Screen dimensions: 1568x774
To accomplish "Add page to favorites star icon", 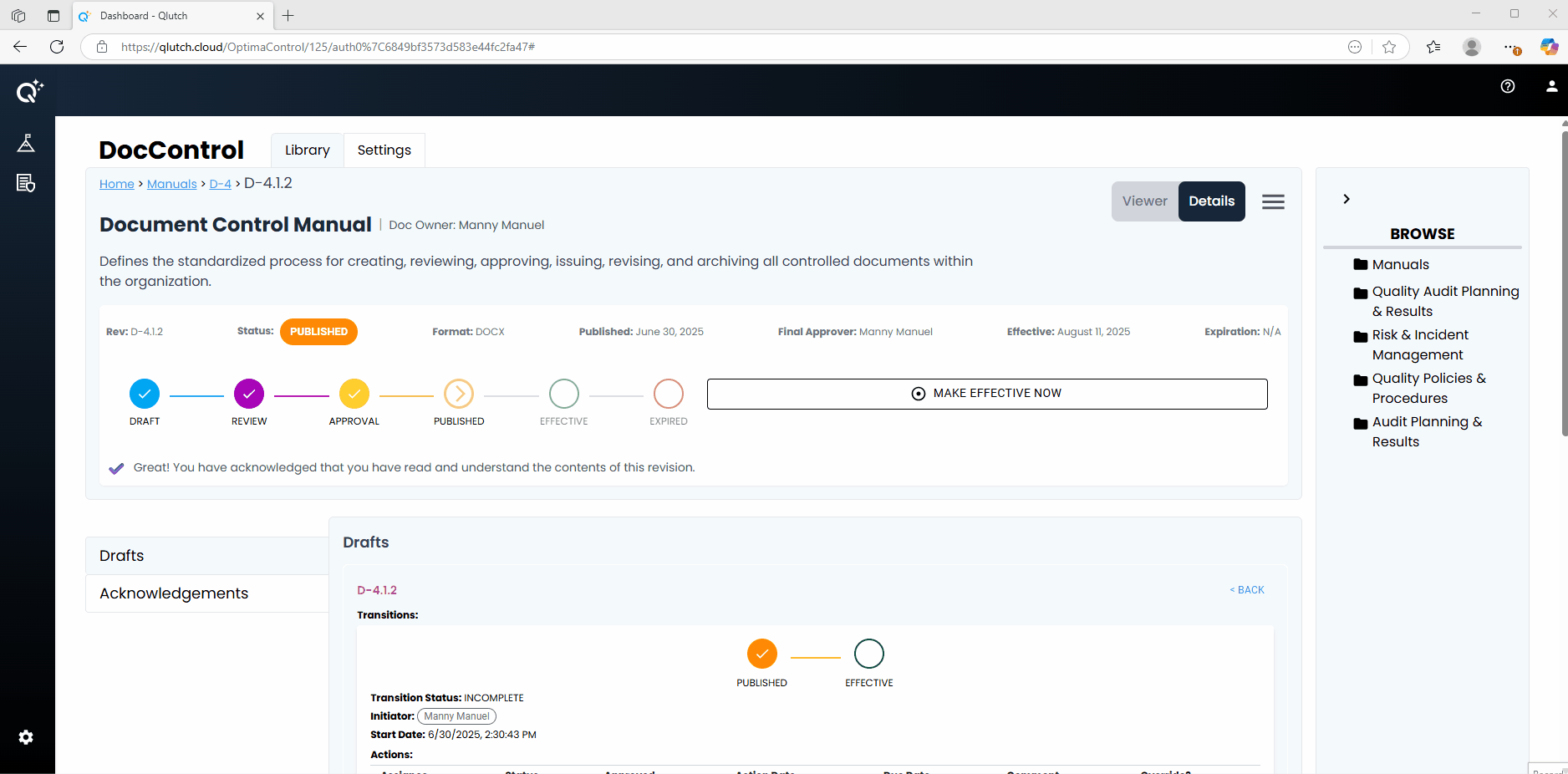I will point(1389,47).
